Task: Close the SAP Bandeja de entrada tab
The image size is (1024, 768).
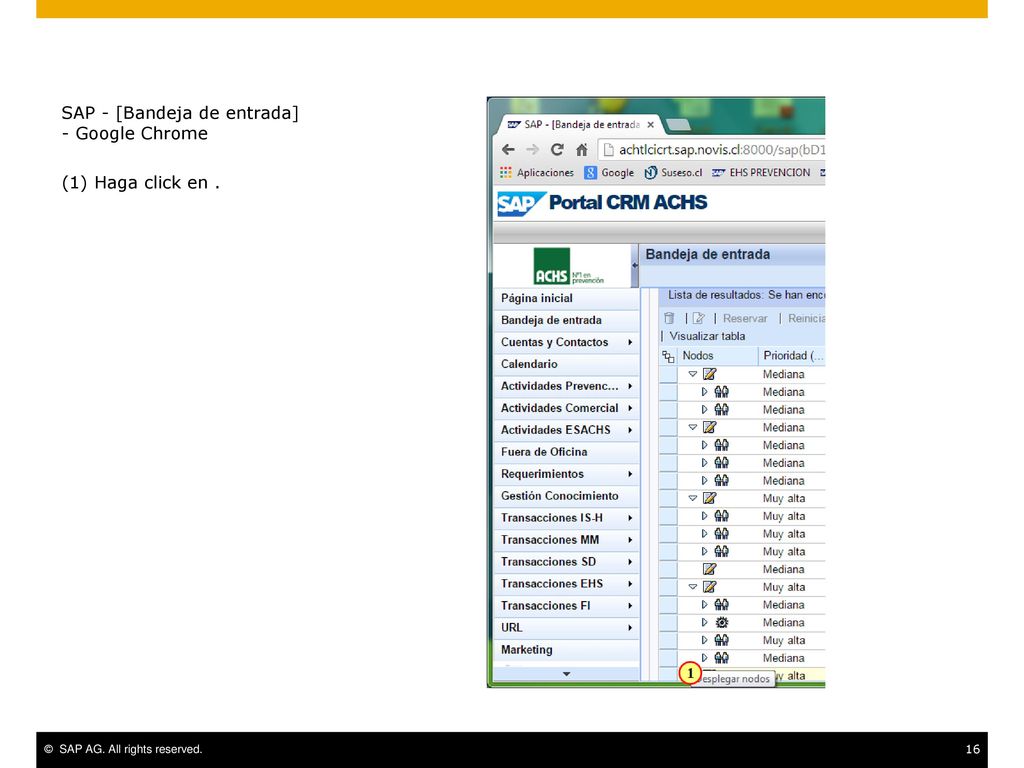Action: 650,124
